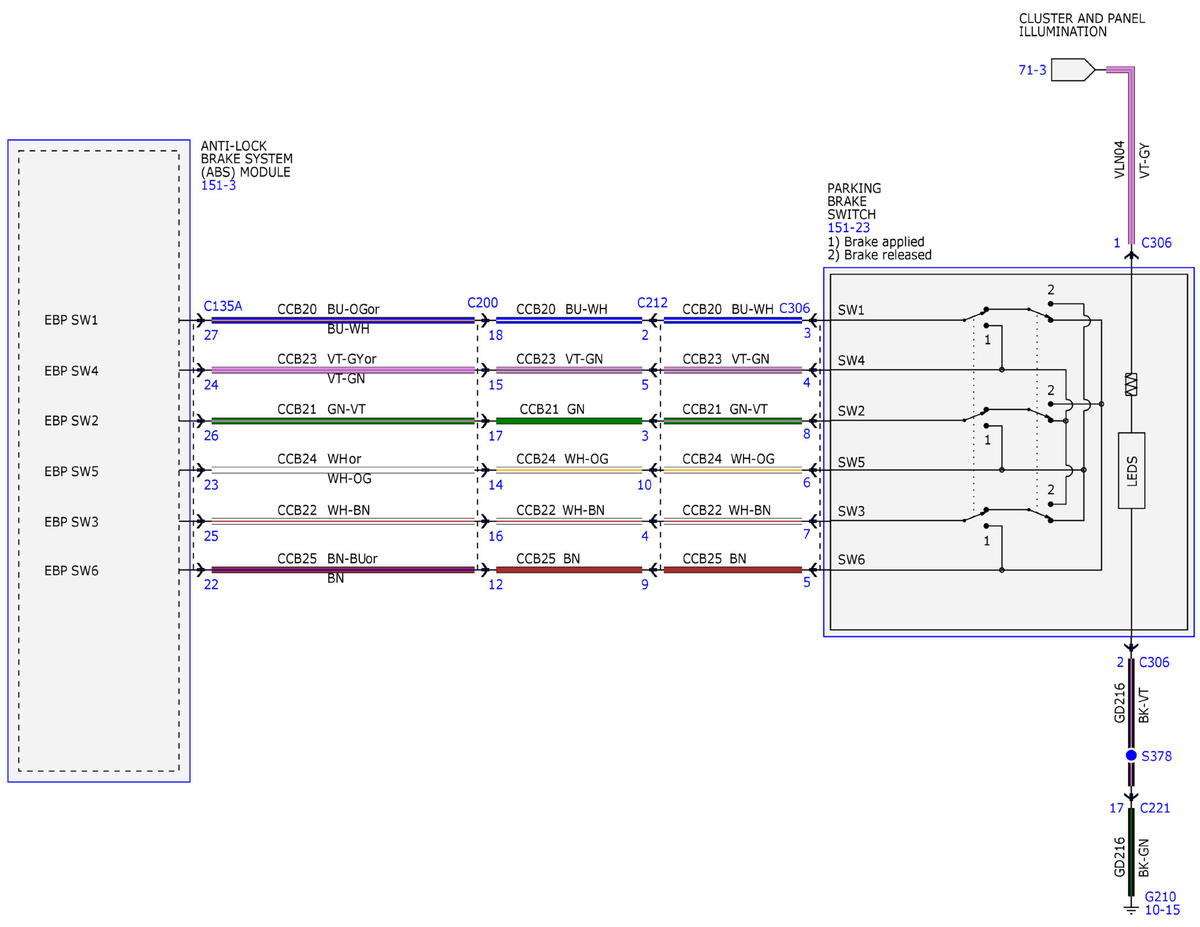Screen dimensions: 1200x927
Task: Click the S378 splice label
Action: (x=1156, y=756)
